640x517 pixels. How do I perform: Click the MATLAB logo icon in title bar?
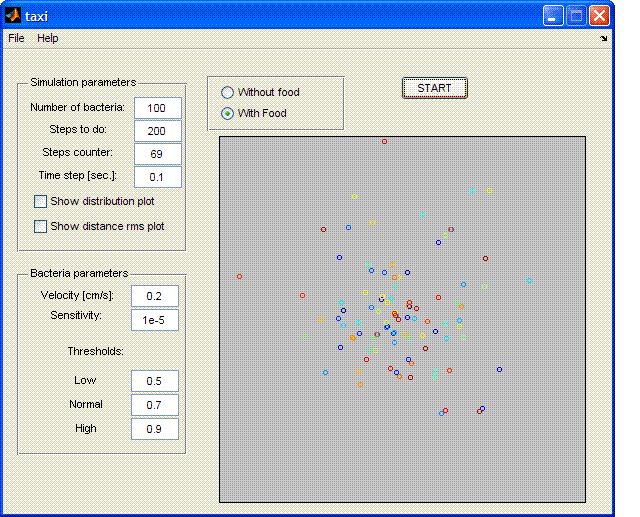(13, 16)
